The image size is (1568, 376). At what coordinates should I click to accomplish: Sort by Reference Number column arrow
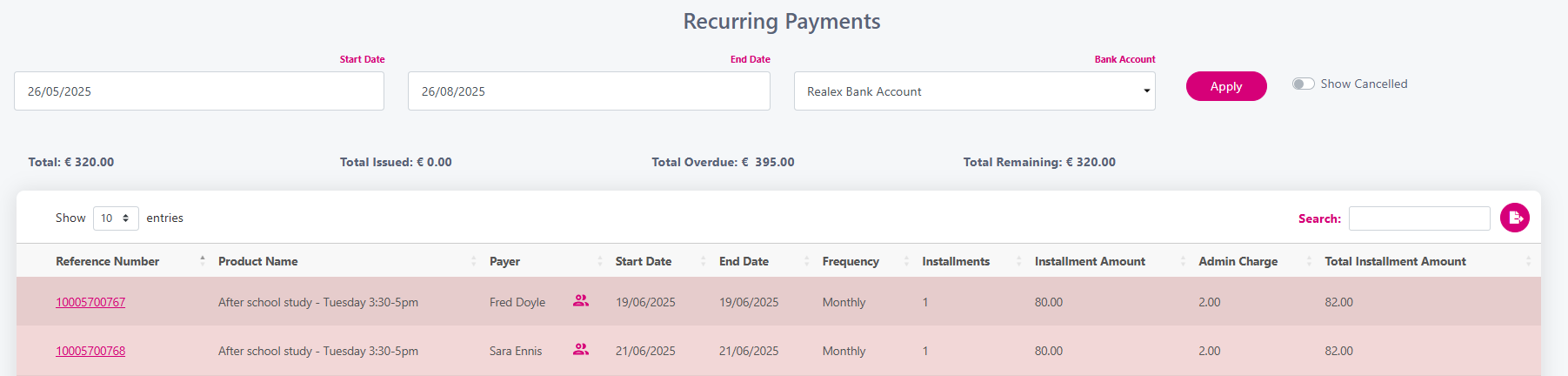tap(202, 261)
